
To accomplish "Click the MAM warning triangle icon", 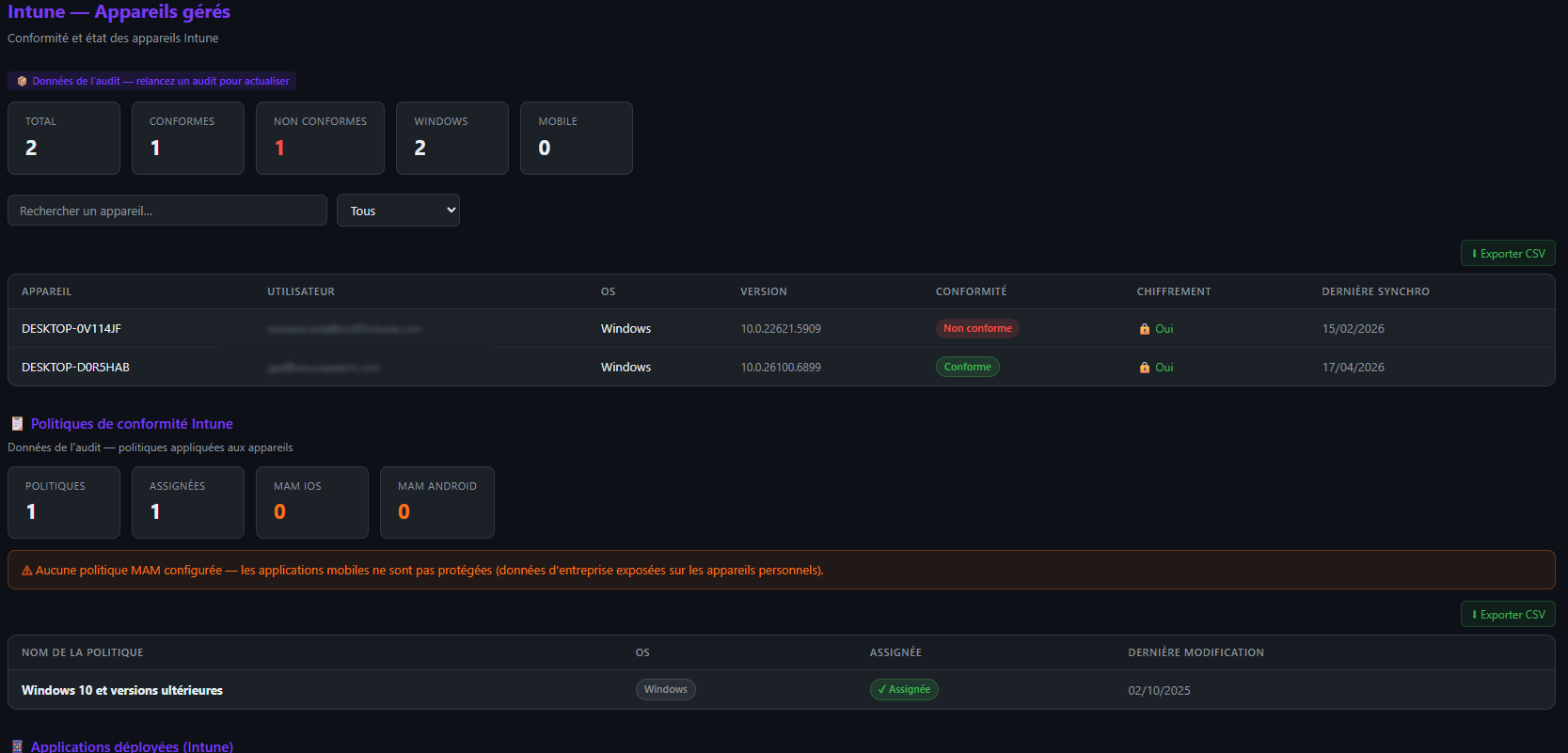I will (x=26, y=571).
